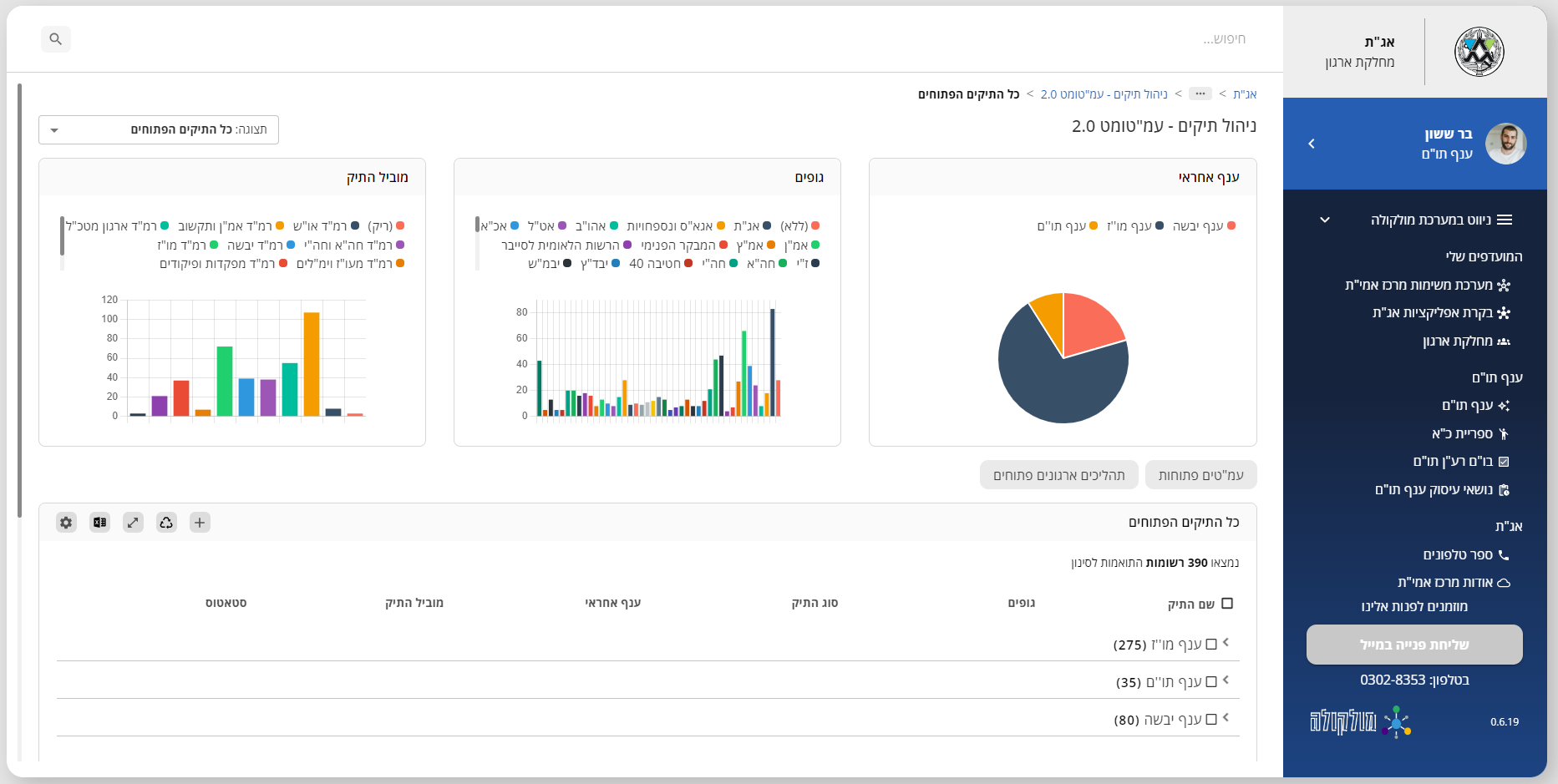1558x784 pixels.
Task: Click in the חיפוש search field
Action: pyautogui.click(x=668, y=39)
